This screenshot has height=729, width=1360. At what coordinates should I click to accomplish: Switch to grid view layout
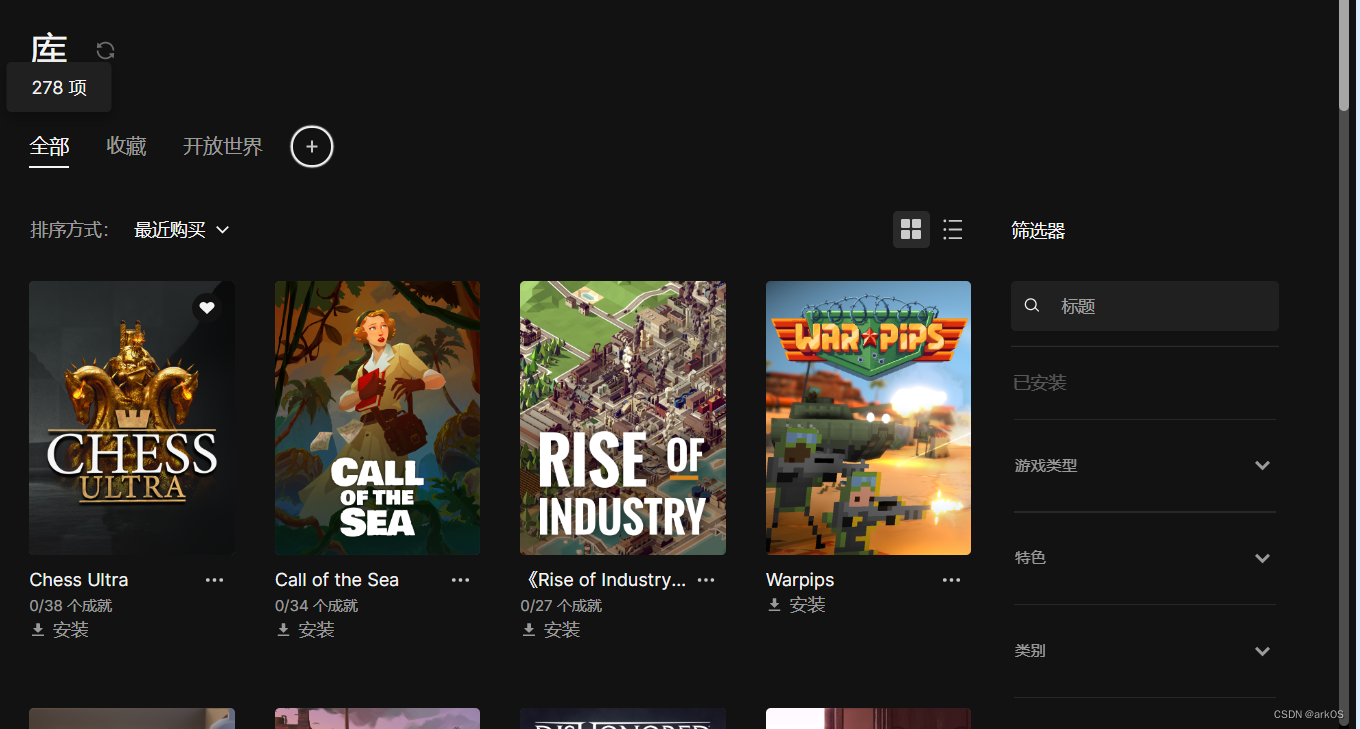(x=911, y=230)
